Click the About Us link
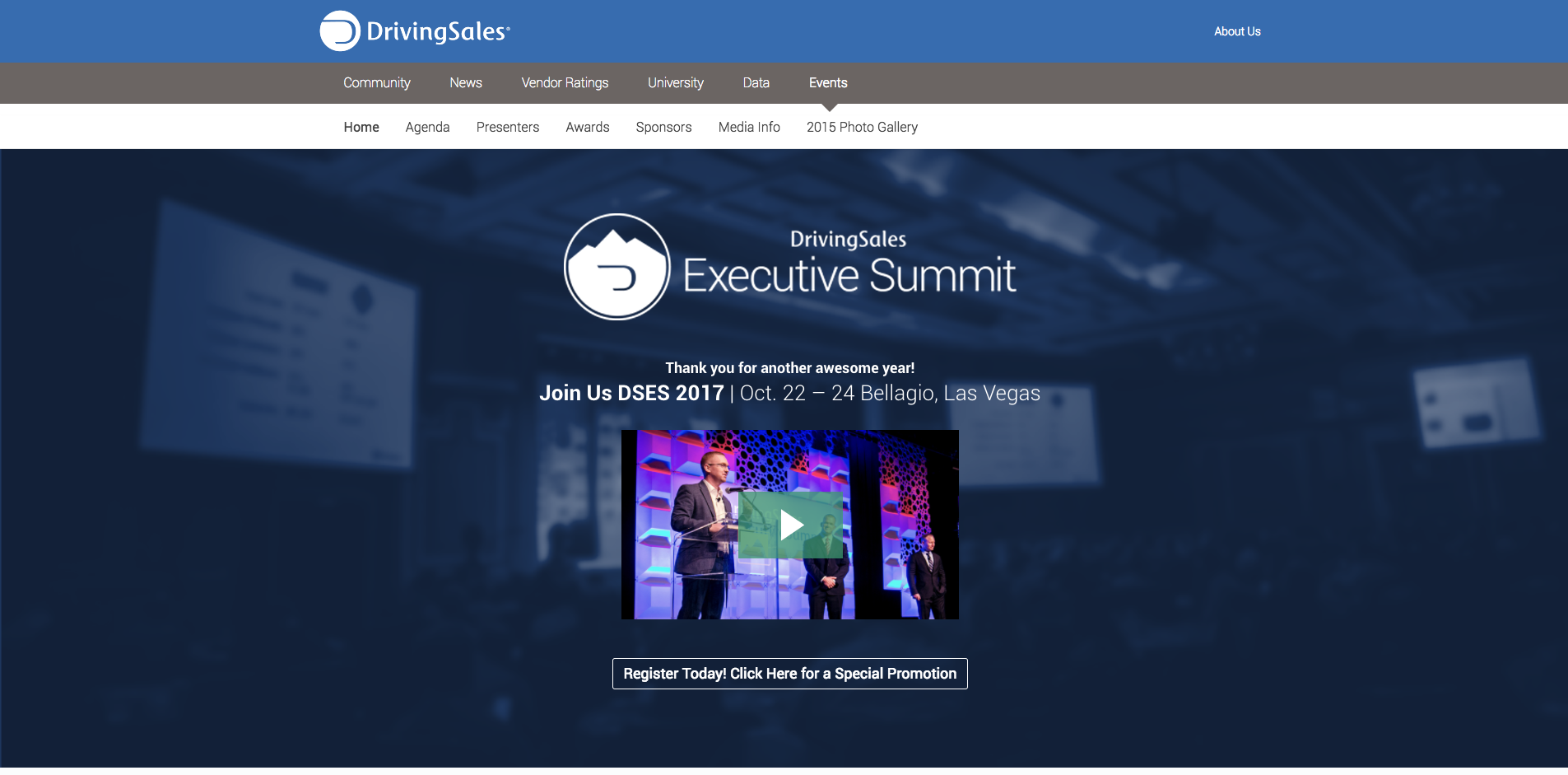Screen dimensions: 1568x775 click(x=1236, y=31)
